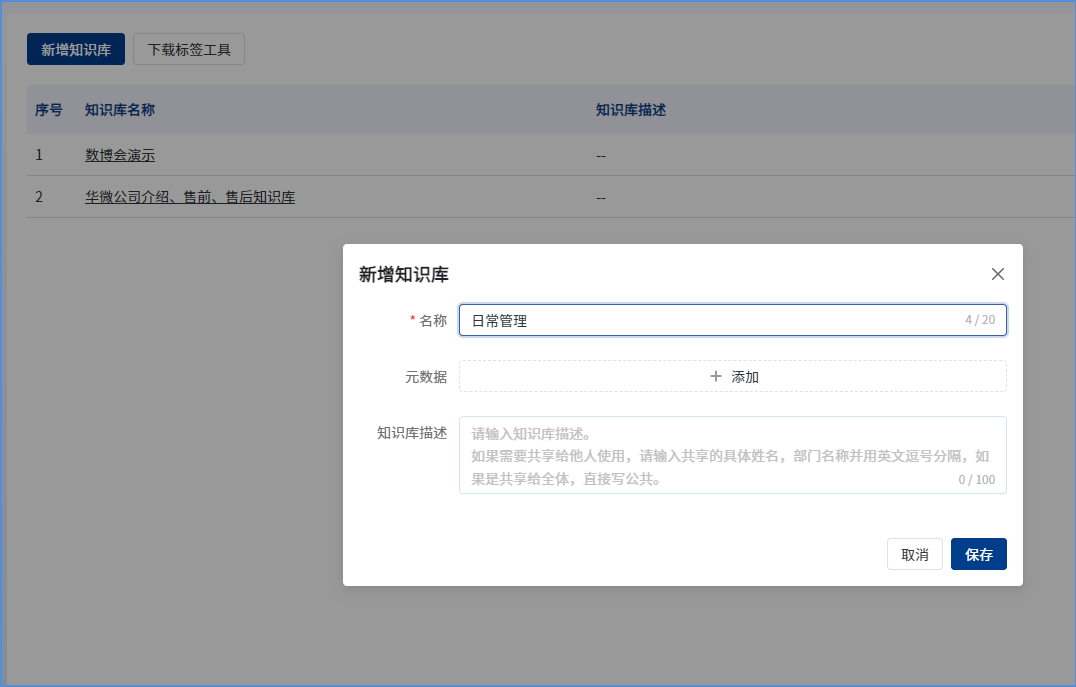Select row number 1 in the table
The height and width of the screenshot is (687, 1076).
click(39, 155)
